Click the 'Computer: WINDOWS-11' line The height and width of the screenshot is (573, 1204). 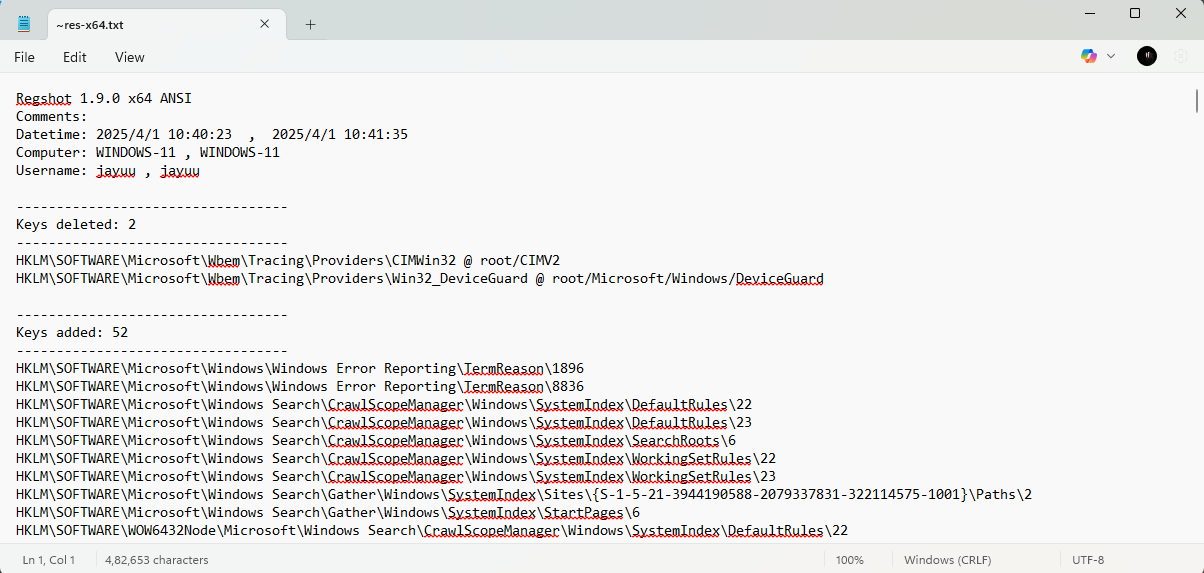click(148, 152)
